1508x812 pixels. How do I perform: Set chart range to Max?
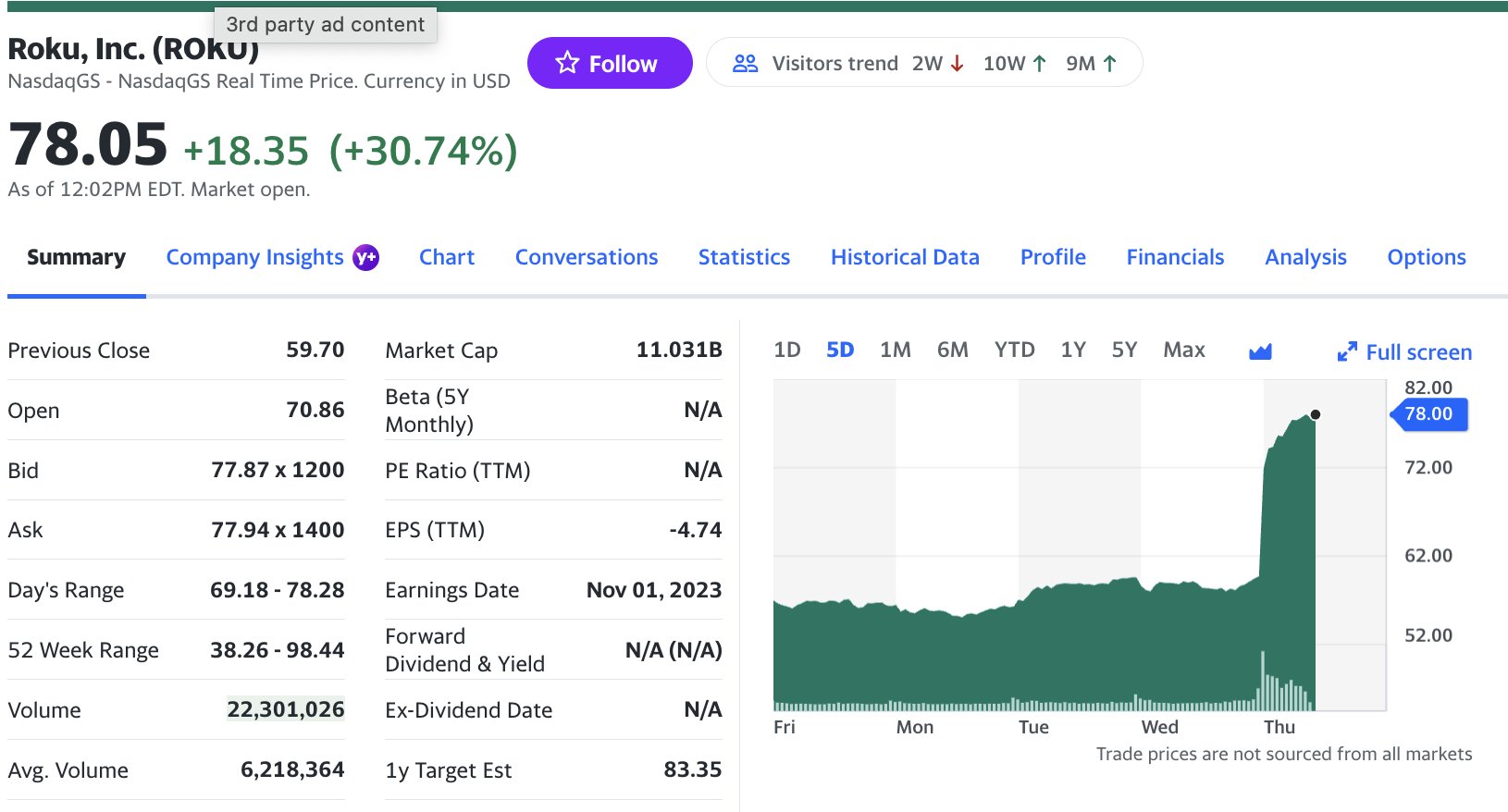pyautogui.click(x=1184, y=350)
